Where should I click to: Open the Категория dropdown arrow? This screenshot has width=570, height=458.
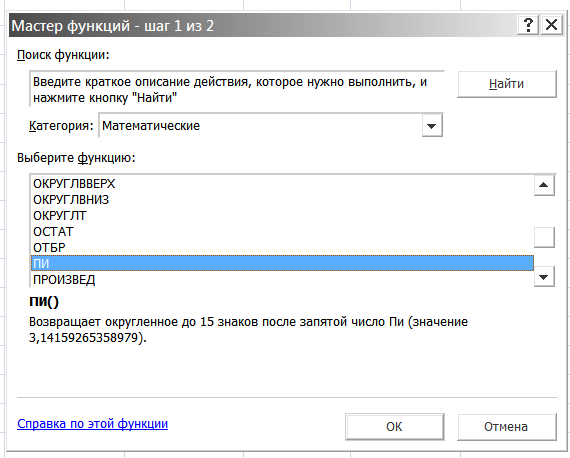[x=432, y=126]
